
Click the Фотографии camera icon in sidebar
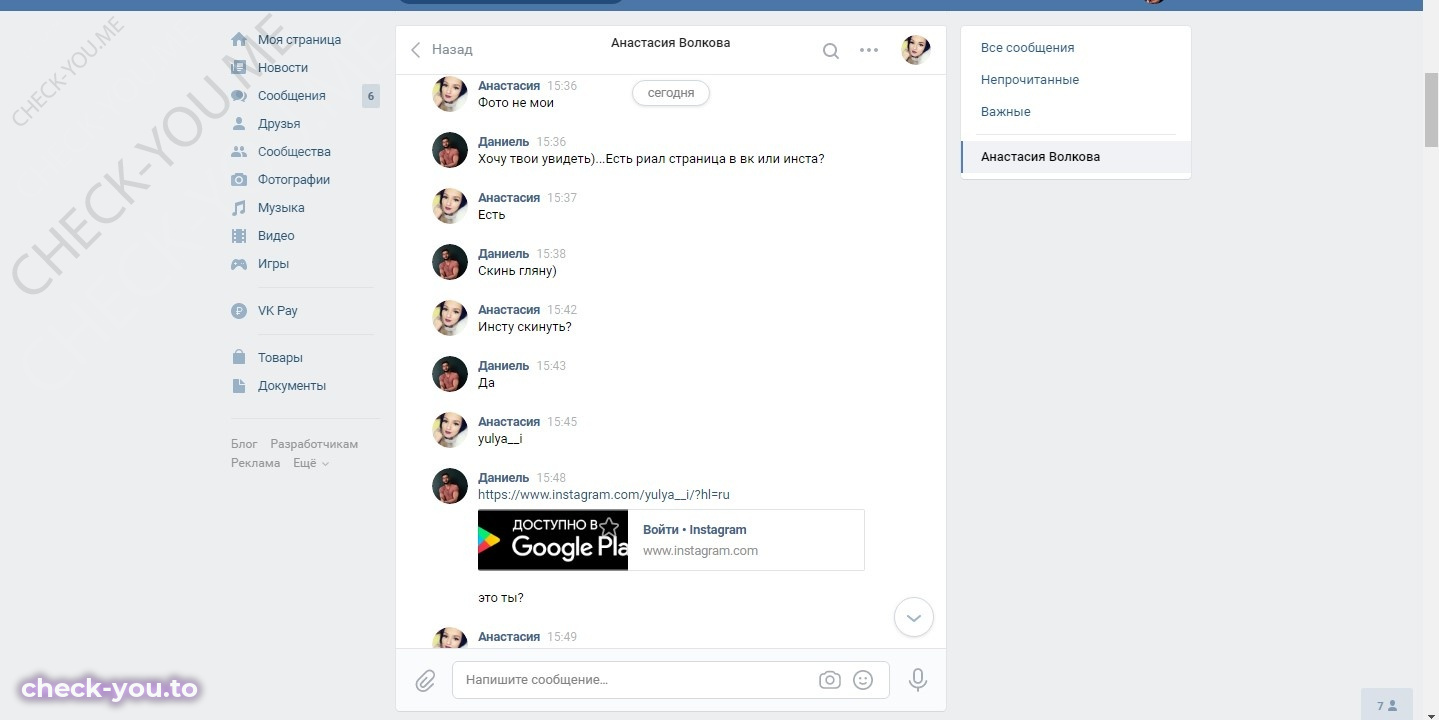pos(239,180)
